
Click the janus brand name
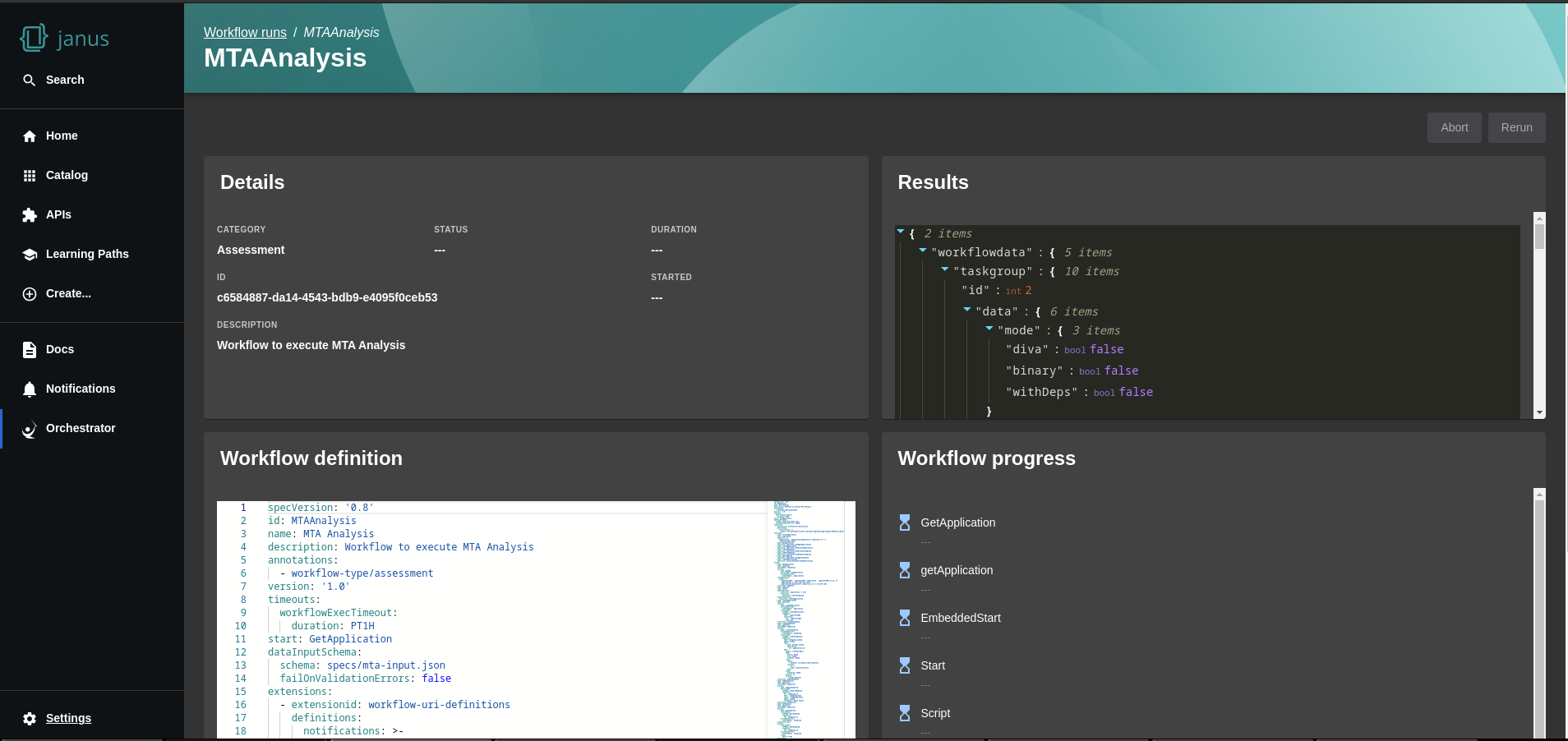[x=83, y=39]
